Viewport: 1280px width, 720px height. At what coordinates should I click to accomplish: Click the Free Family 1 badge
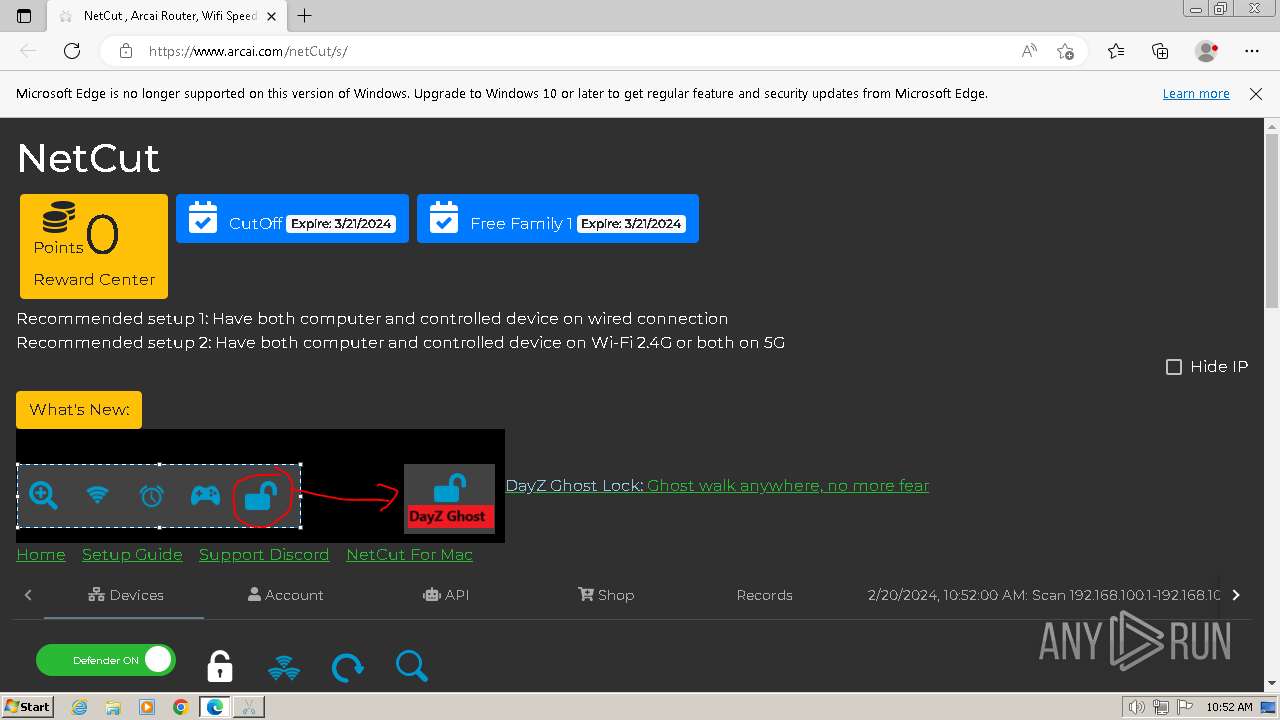pyautogui.click(x=557, y=218)
